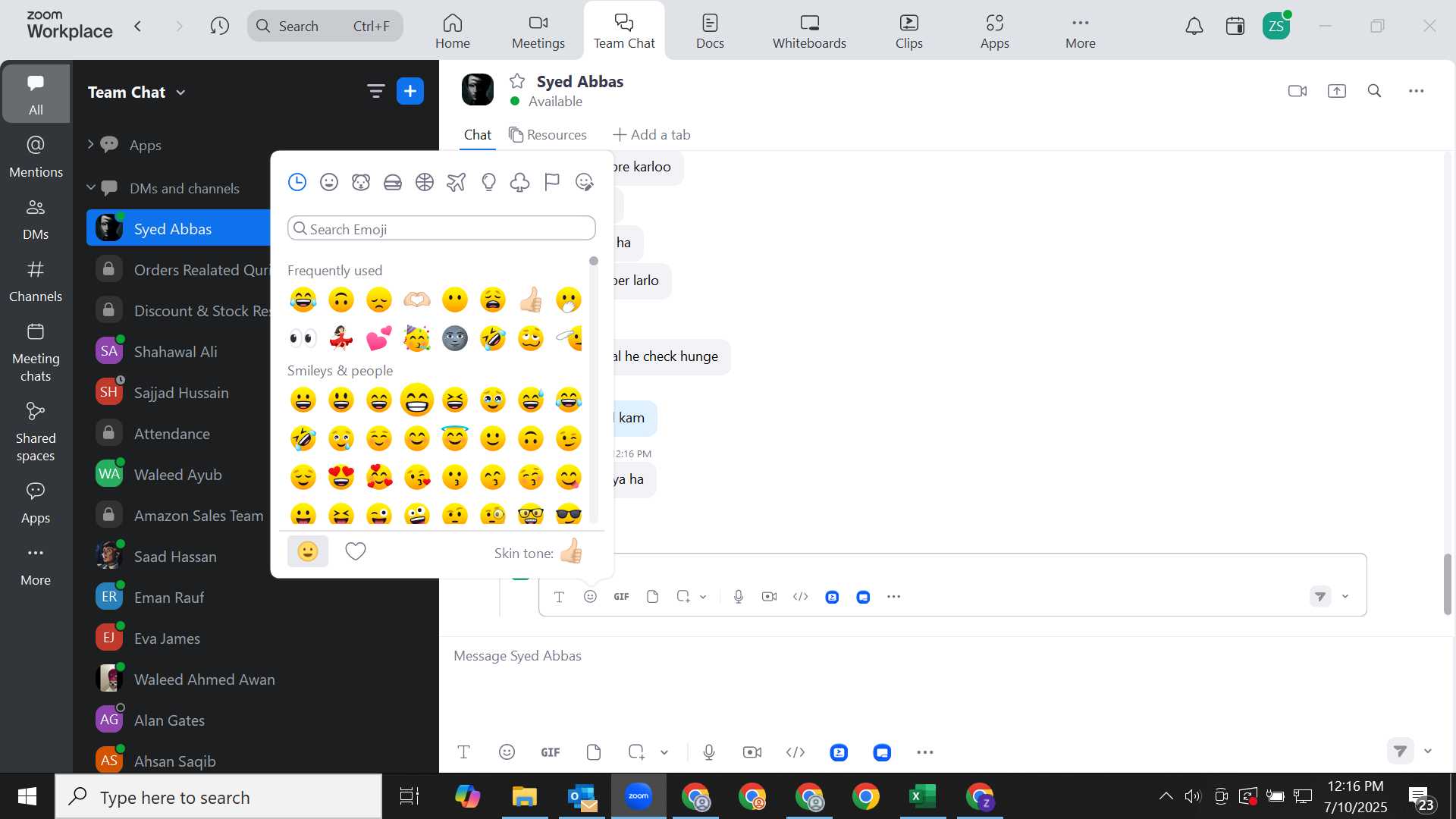The width and height of the screenshot is (1456, 819).
Task: Star the Syed Abbas conversation
Action: click(517, 81)
